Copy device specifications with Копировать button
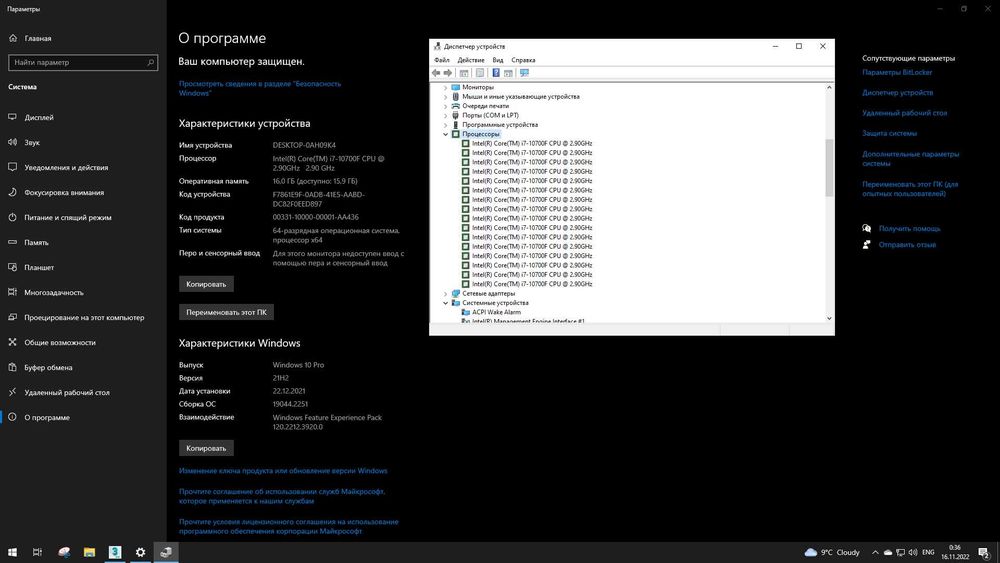This screenshot has width=1000, height=563. point(206,284)
